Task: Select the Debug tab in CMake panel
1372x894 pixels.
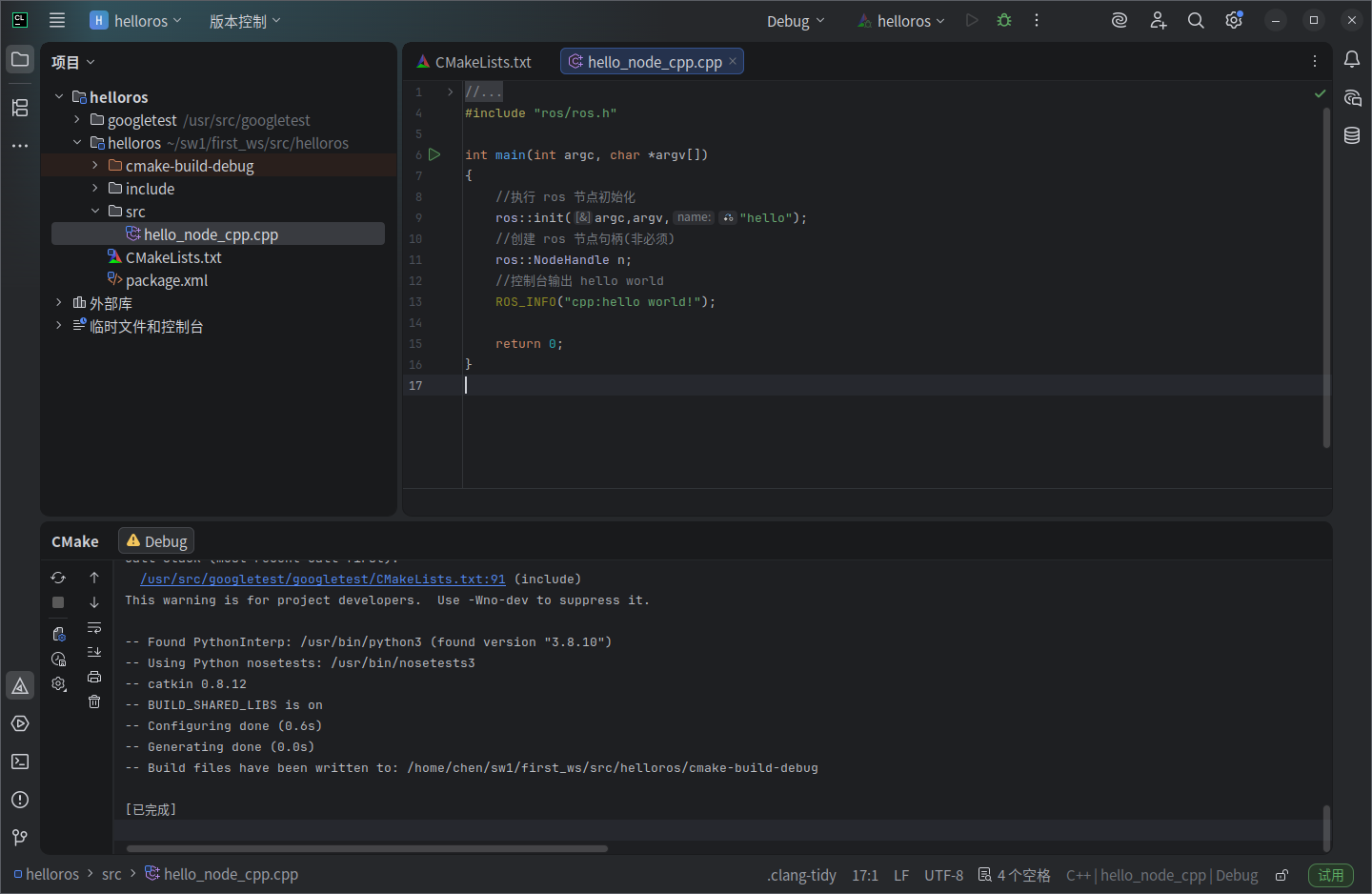Action: point(156,541)
